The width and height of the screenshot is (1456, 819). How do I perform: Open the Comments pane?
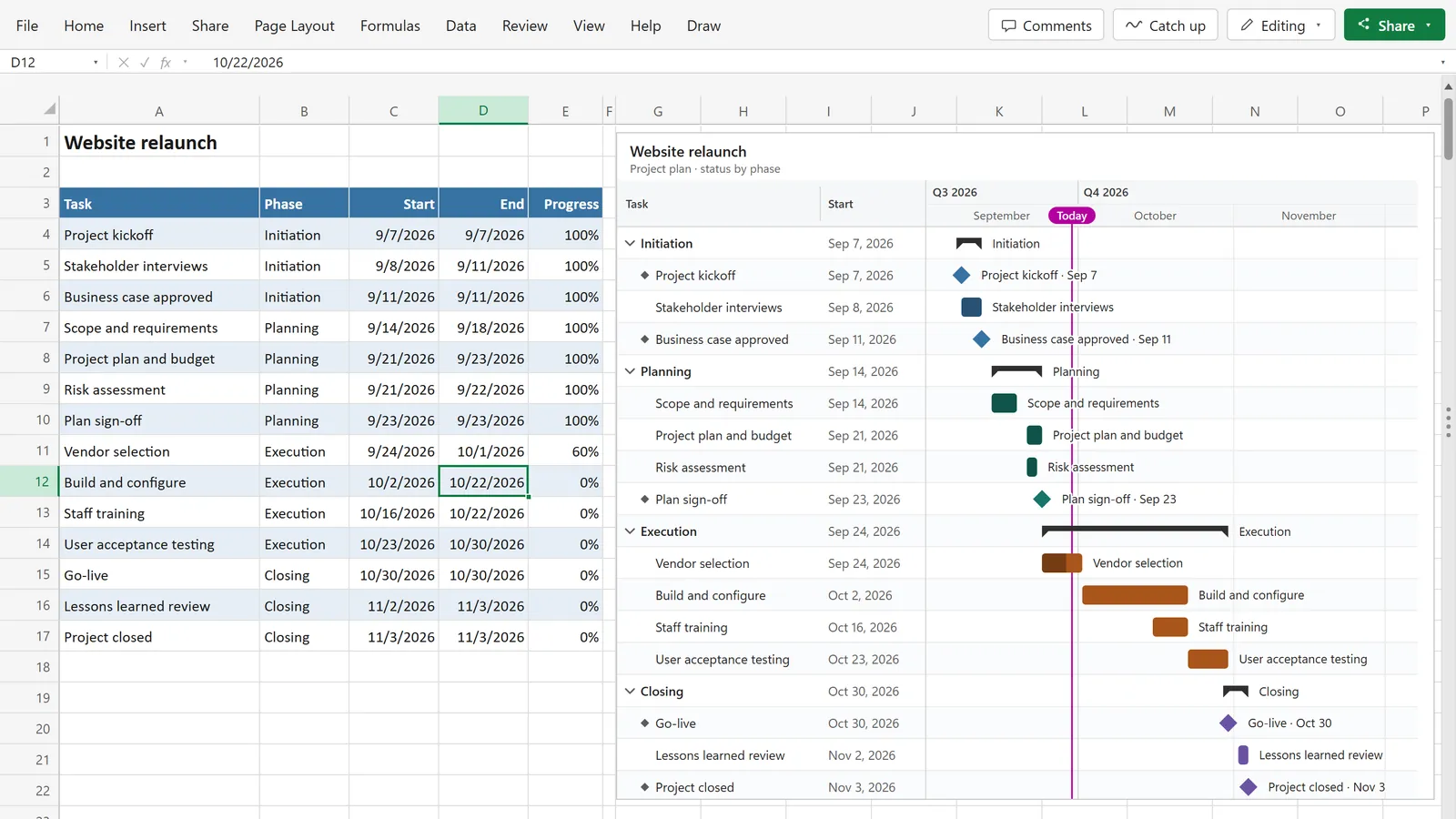[1046, 25]
